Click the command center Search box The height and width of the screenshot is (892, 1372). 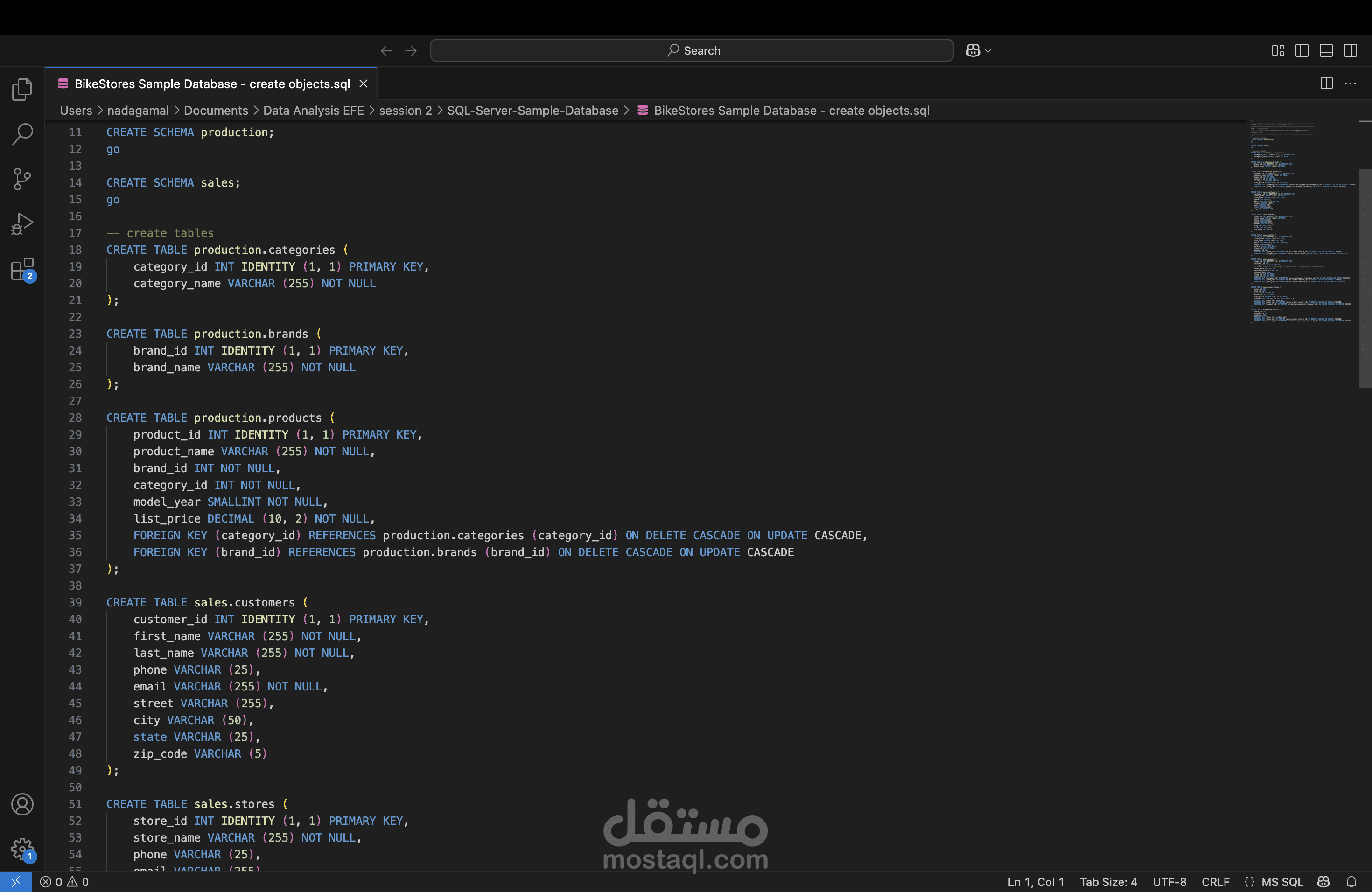coord(691,50)
